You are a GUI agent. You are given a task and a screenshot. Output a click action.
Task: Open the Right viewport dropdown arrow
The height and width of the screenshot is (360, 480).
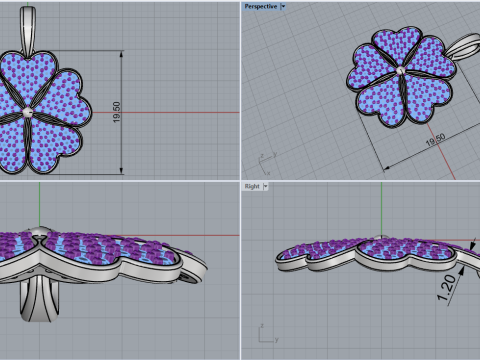click(265, 186)
